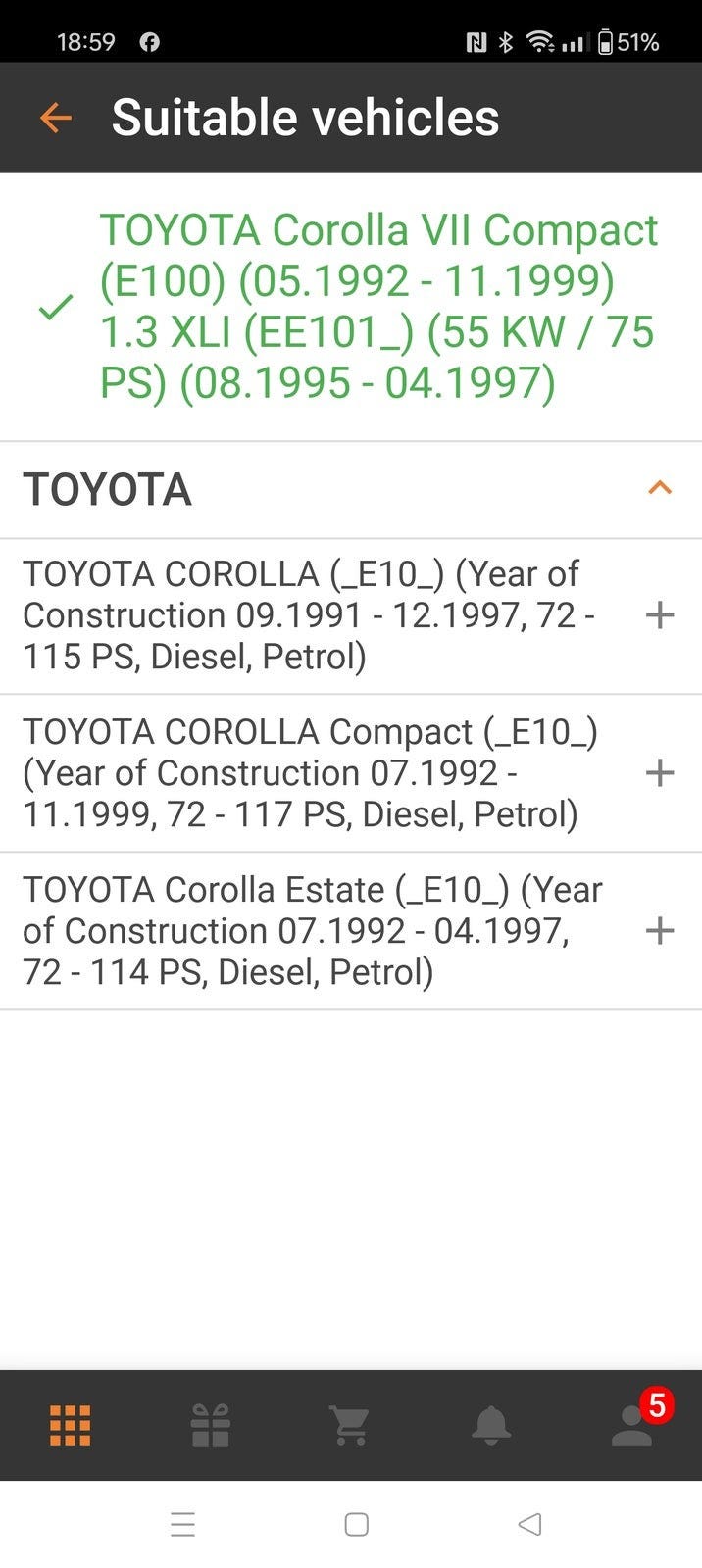Tap the TOYOTA brand header
702x1568 pixels.
(108, 489)
